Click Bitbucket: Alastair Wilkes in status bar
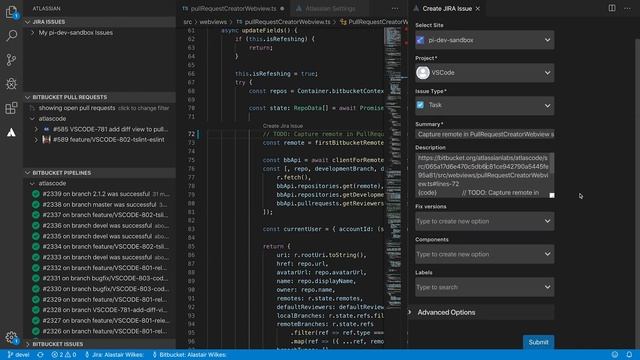The height and width of the screenshot is (360, 640). coord(189,355)
